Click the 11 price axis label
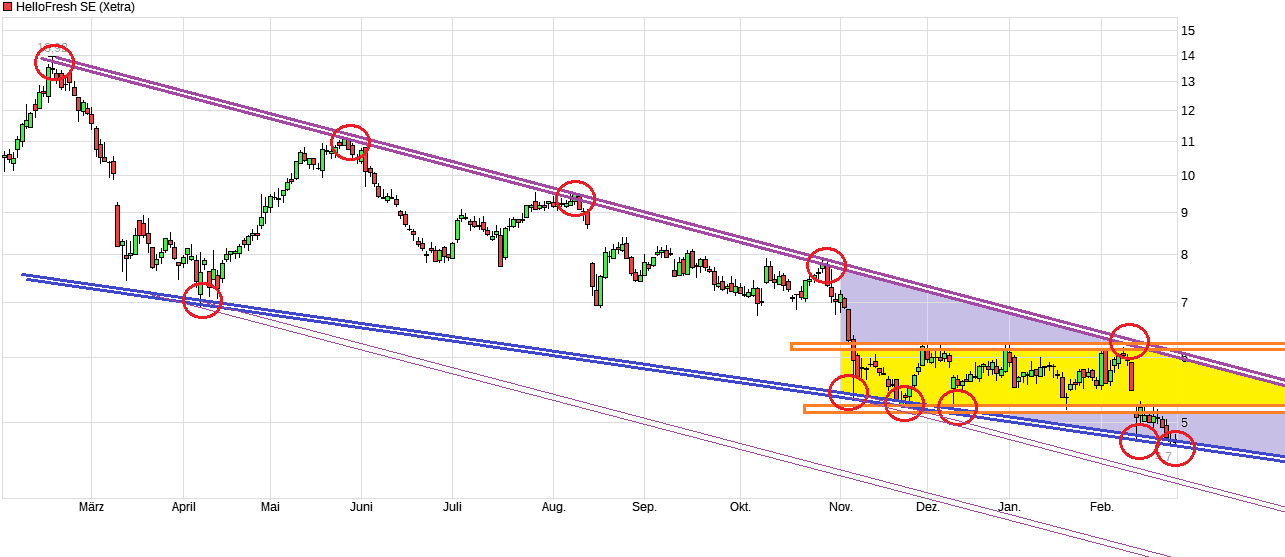1285x557 pixels. coord(1188,142)
